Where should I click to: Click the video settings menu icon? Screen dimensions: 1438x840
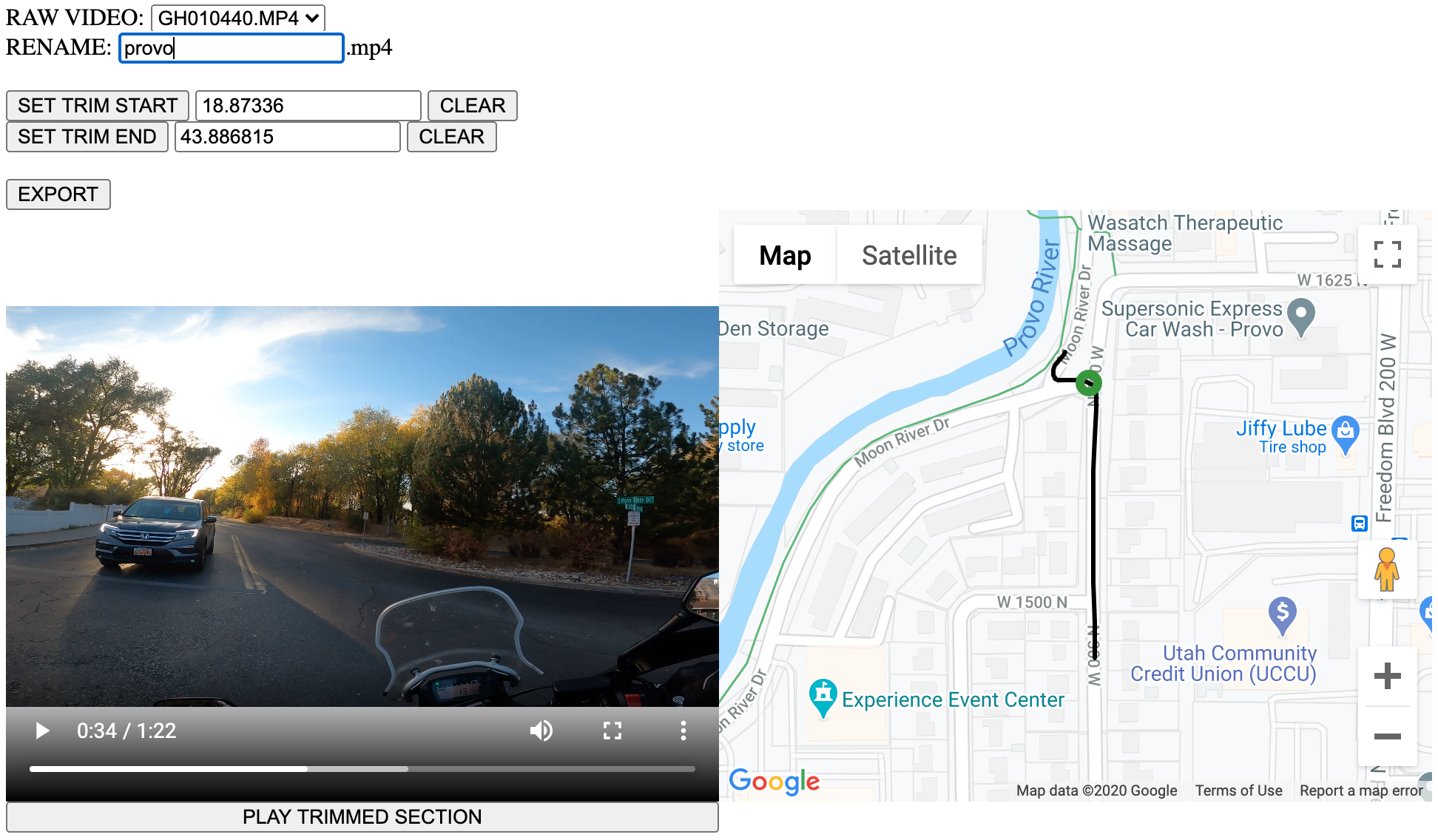683,730
